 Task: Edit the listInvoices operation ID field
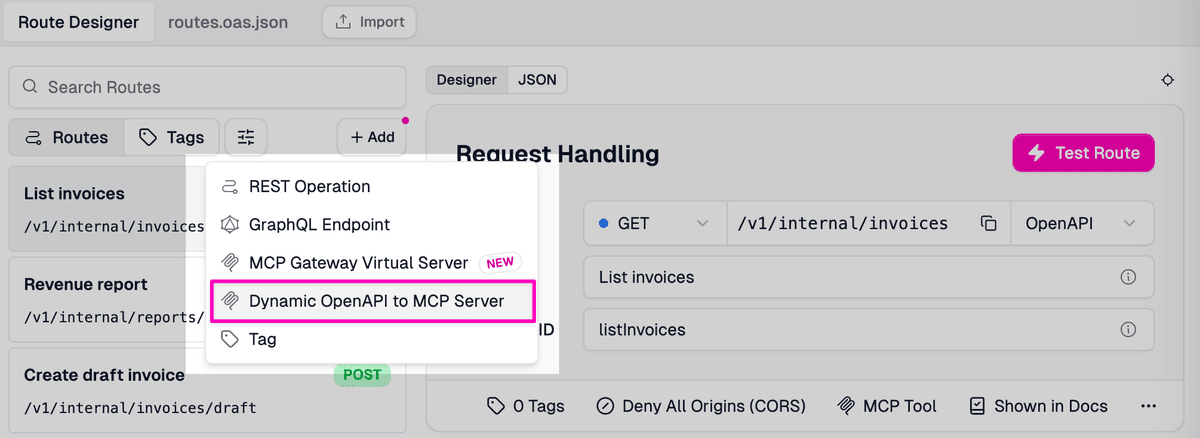tap(869, 329)
